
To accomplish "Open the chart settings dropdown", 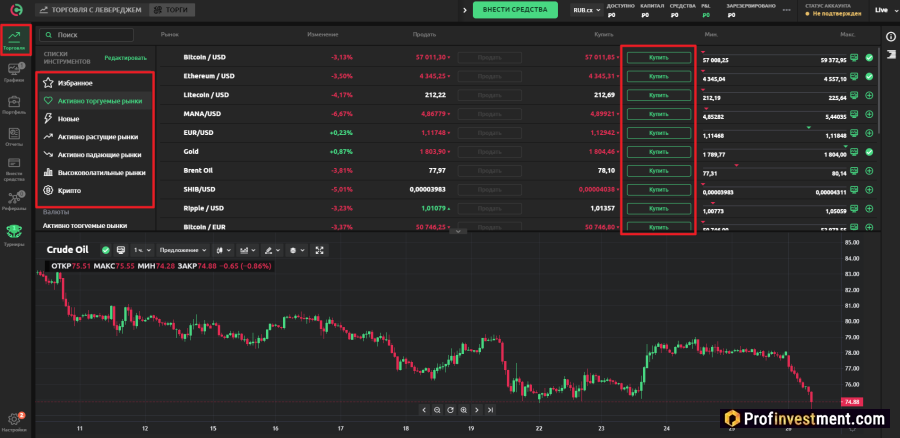I will (x=297, y=250).
